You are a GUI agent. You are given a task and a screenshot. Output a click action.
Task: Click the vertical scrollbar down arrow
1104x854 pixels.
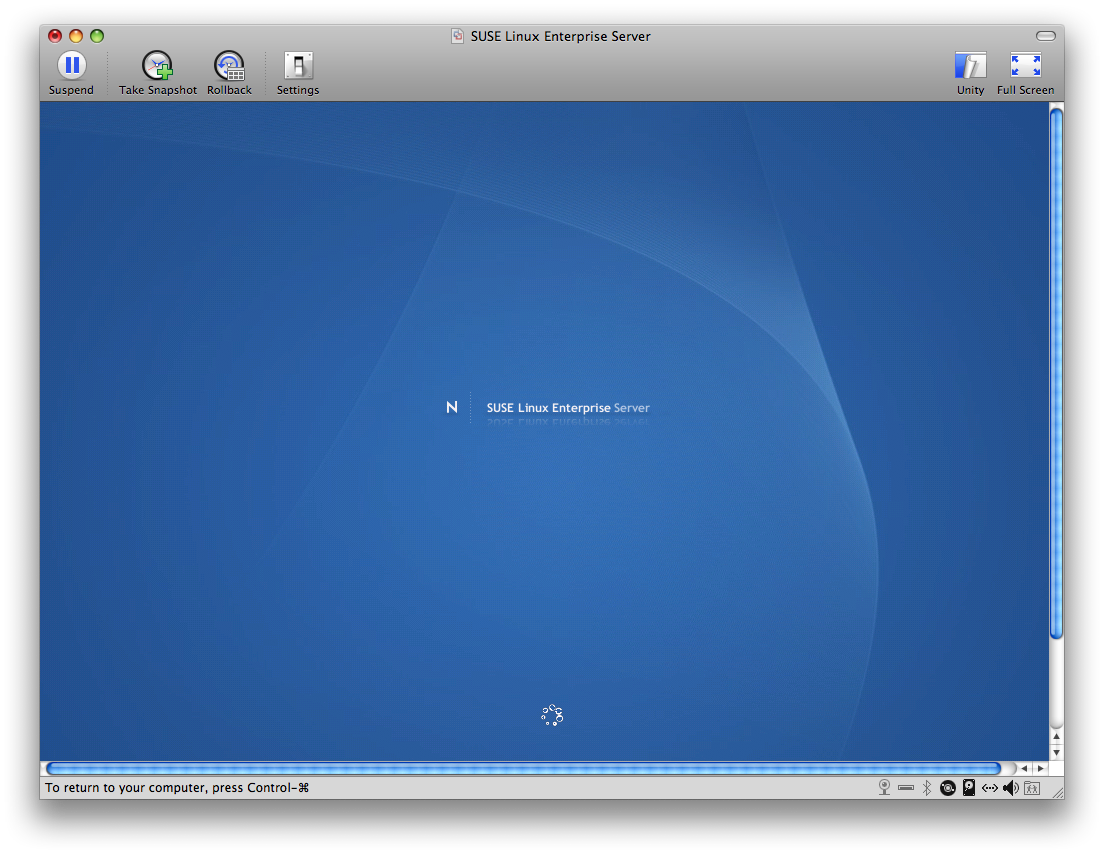pyautogui.click(x=1056, y=753)
